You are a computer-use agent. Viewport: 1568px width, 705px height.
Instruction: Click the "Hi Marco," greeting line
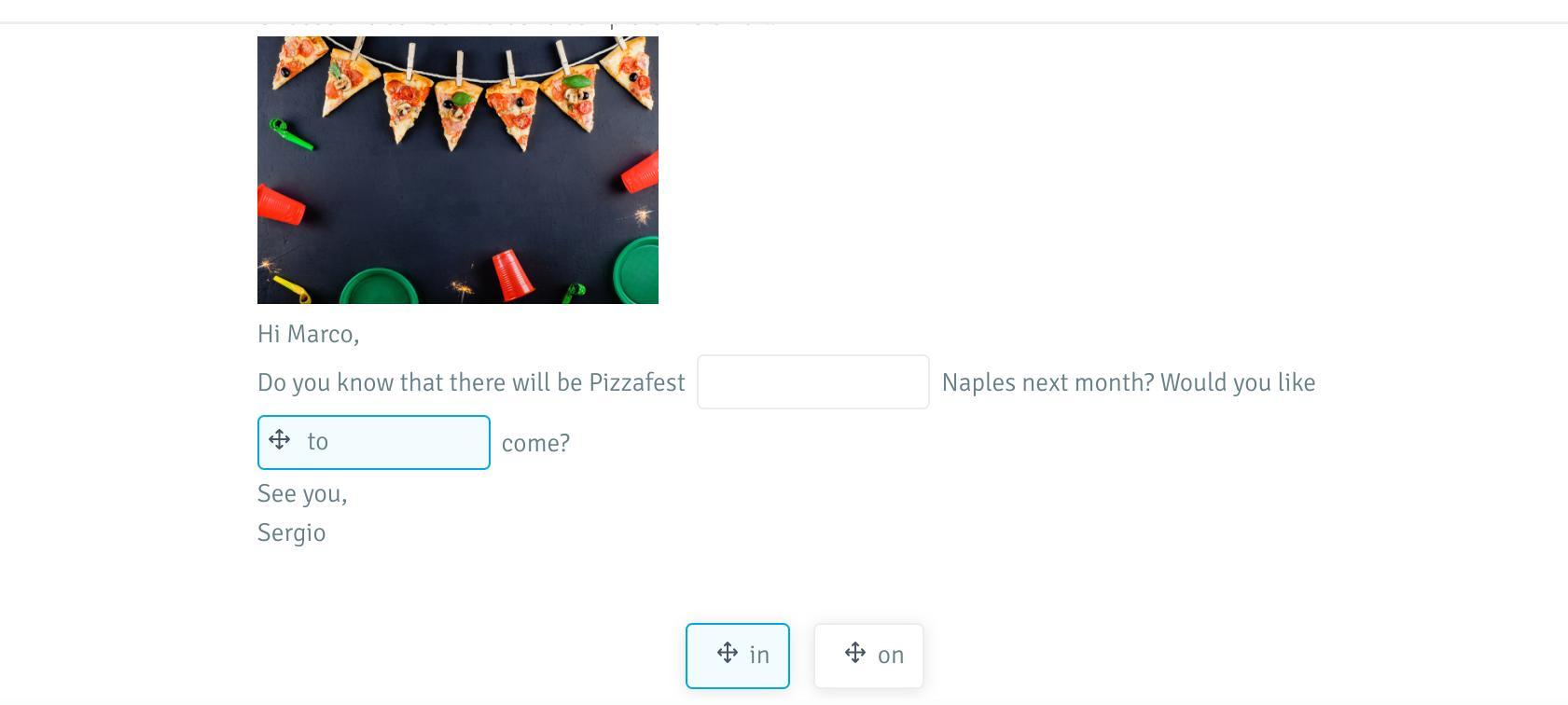coord(308,334)
